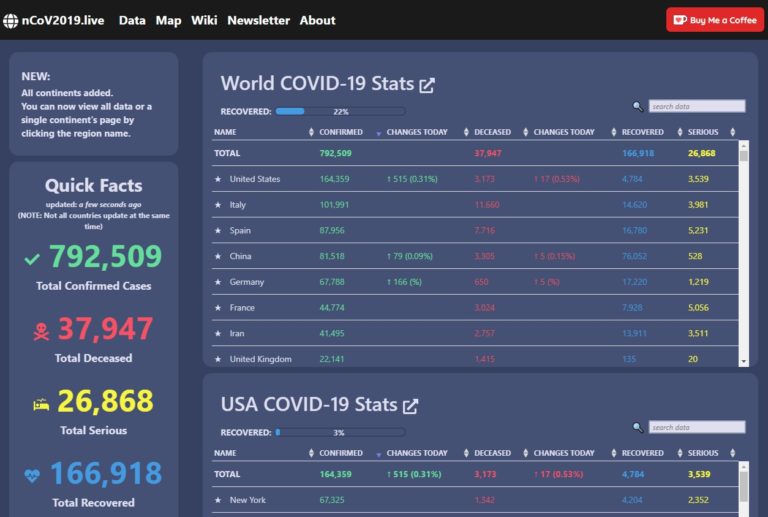
Task: Open World COVID-19 Stats external link icon
Action: 426,85
